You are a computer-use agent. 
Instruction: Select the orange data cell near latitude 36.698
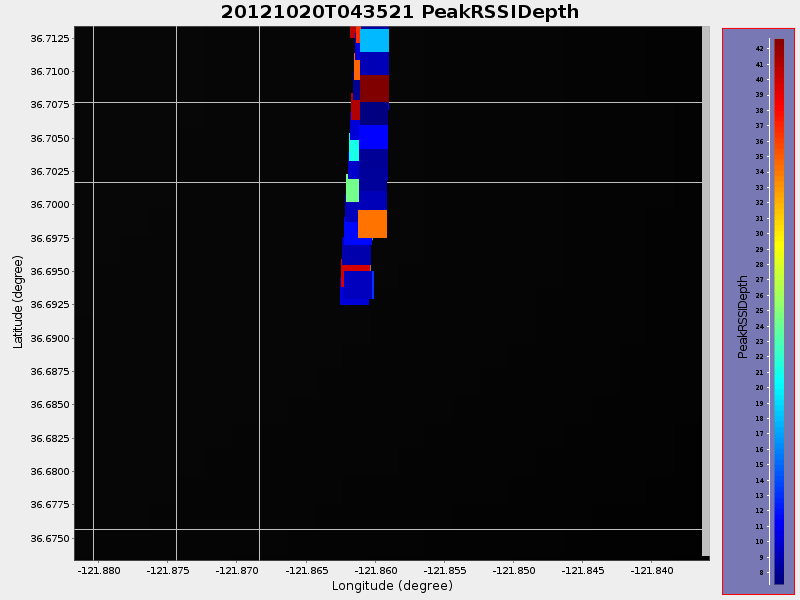click(371, 224)
